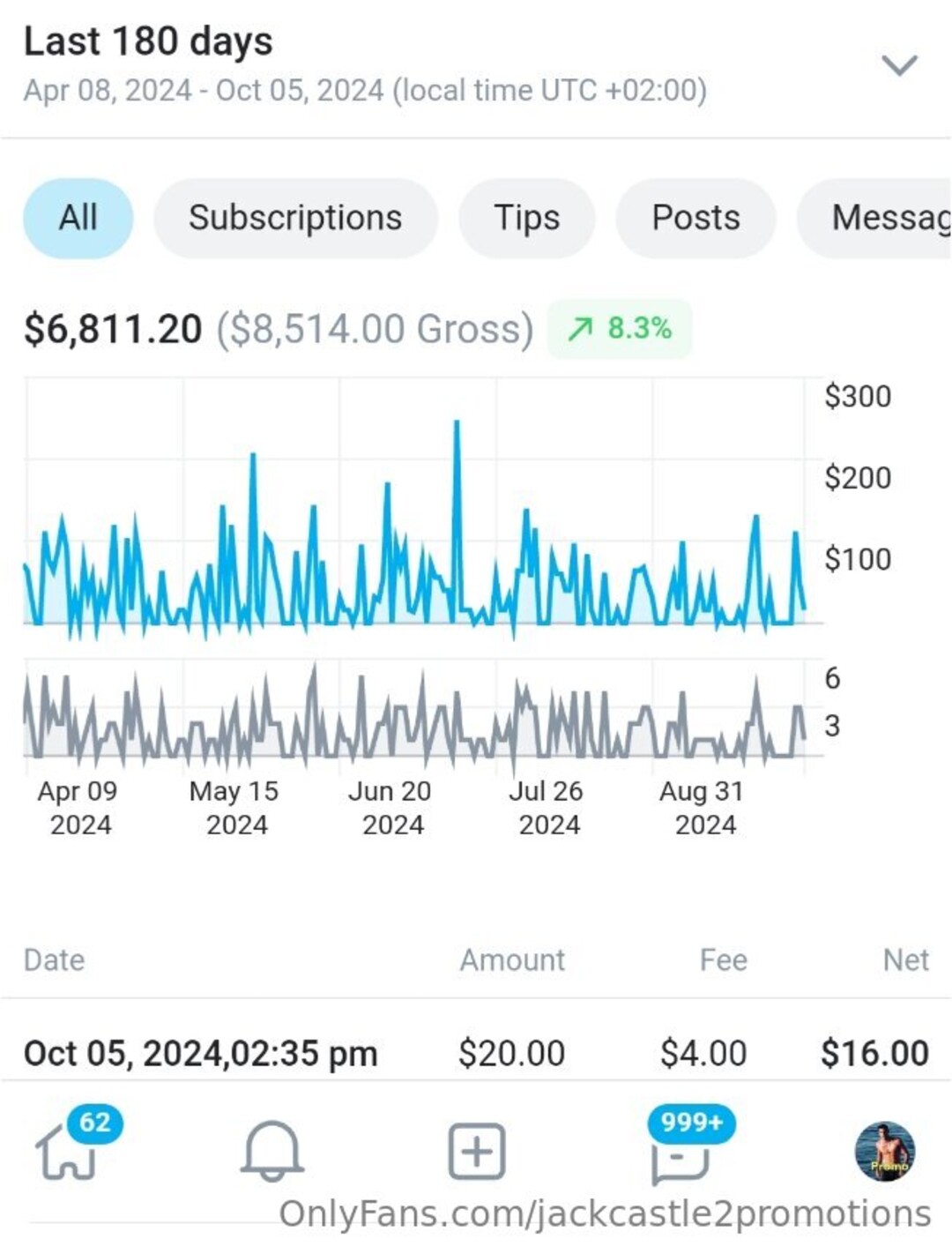952x1254 pixels.
Task: Click the Apr 08 - Oct 05 date range
Action: click(x=364, y=91)
